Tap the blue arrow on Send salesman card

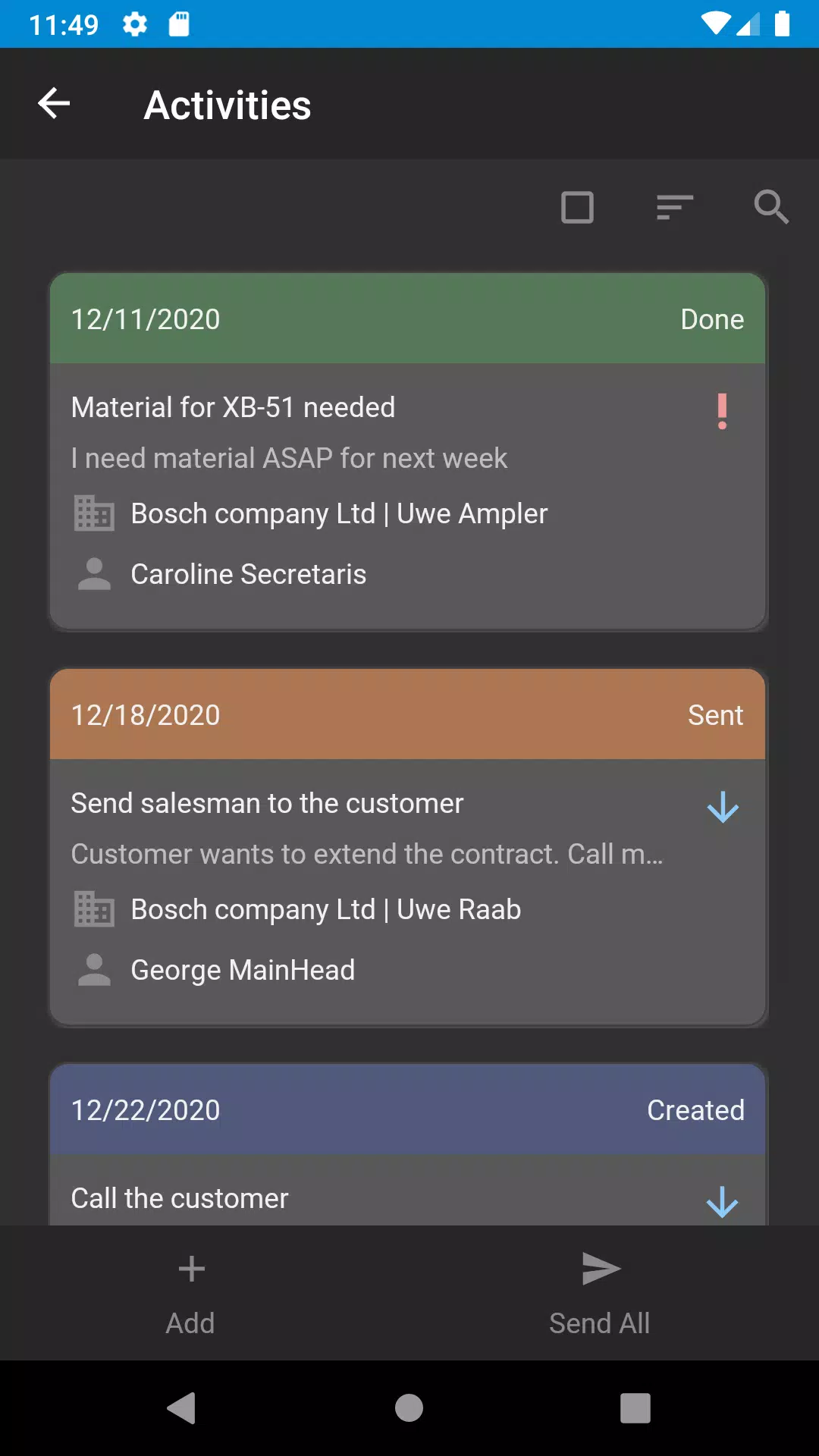point(722,808)
